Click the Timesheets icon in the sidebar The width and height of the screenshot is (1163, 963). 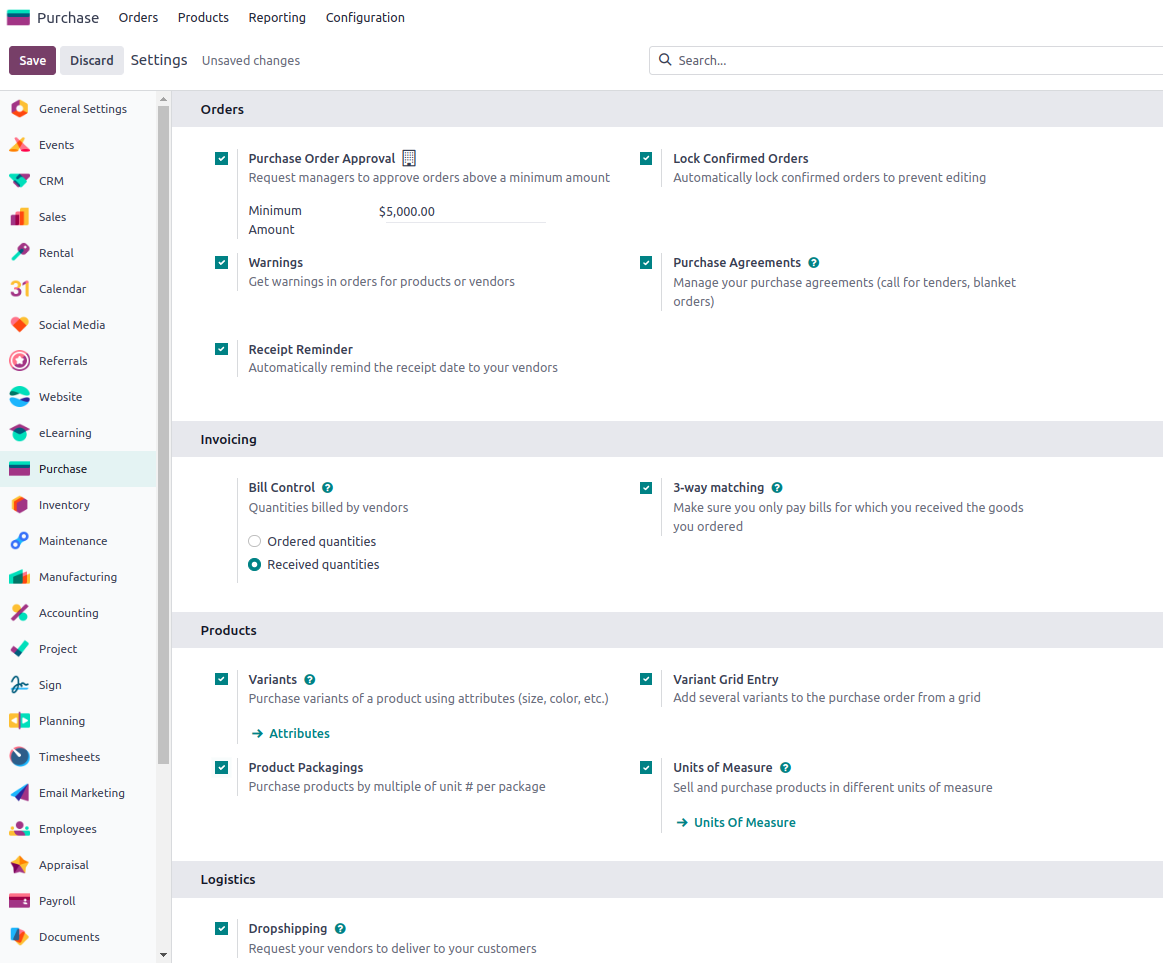[x=19, y=756]
